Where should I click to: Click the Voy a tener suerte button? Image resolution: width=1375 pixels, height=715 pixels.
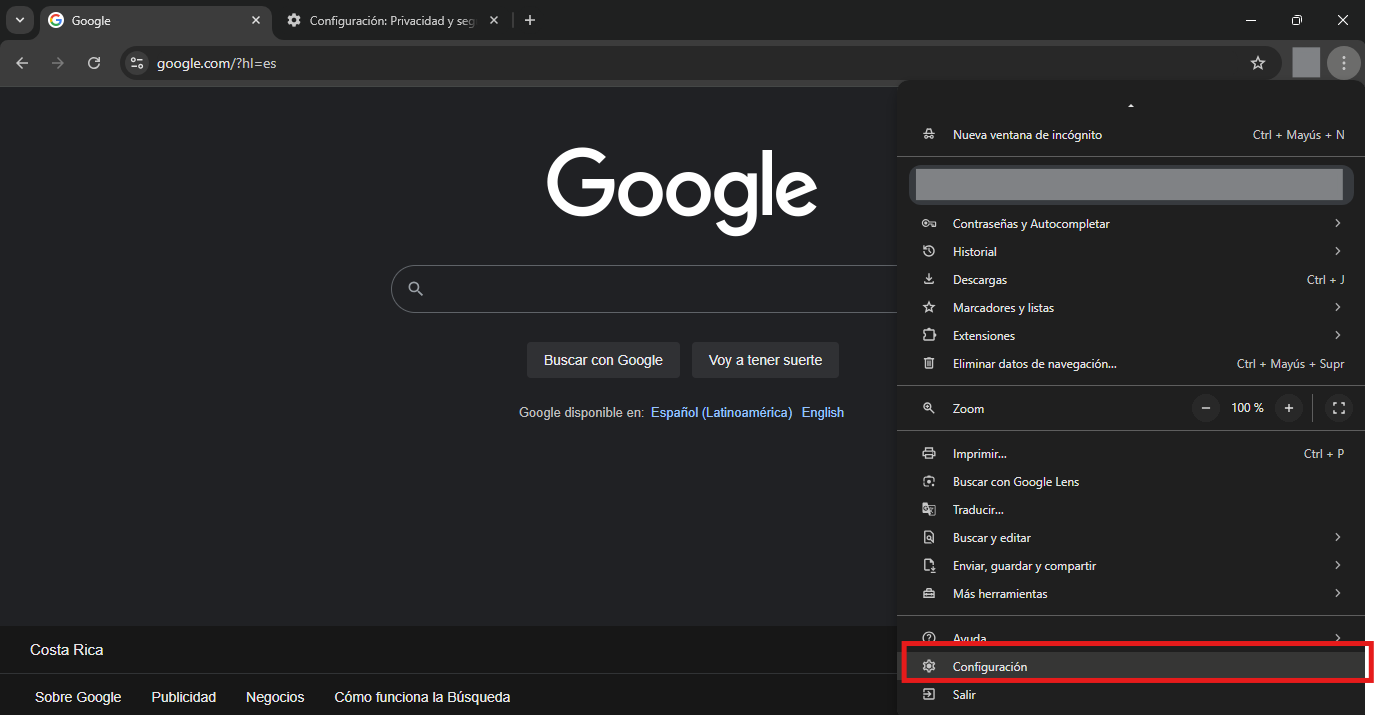[765, 360]
